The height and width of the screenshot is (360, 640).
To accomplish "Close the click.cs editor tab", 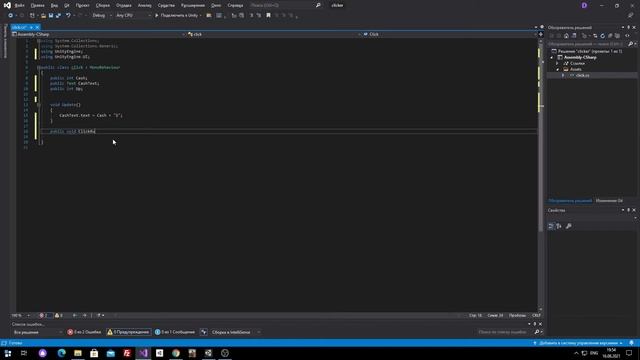I will pyautogui.click(x=37, y=27).
